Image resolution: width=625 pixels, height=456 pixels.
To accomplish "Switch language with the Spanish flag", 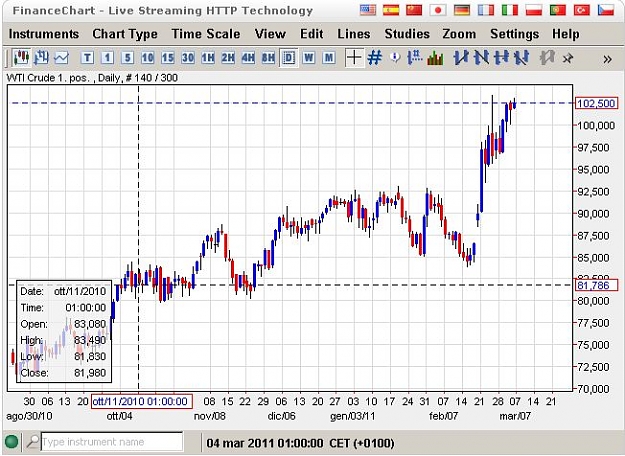I will pyautogui.click(x=391, y=10).
